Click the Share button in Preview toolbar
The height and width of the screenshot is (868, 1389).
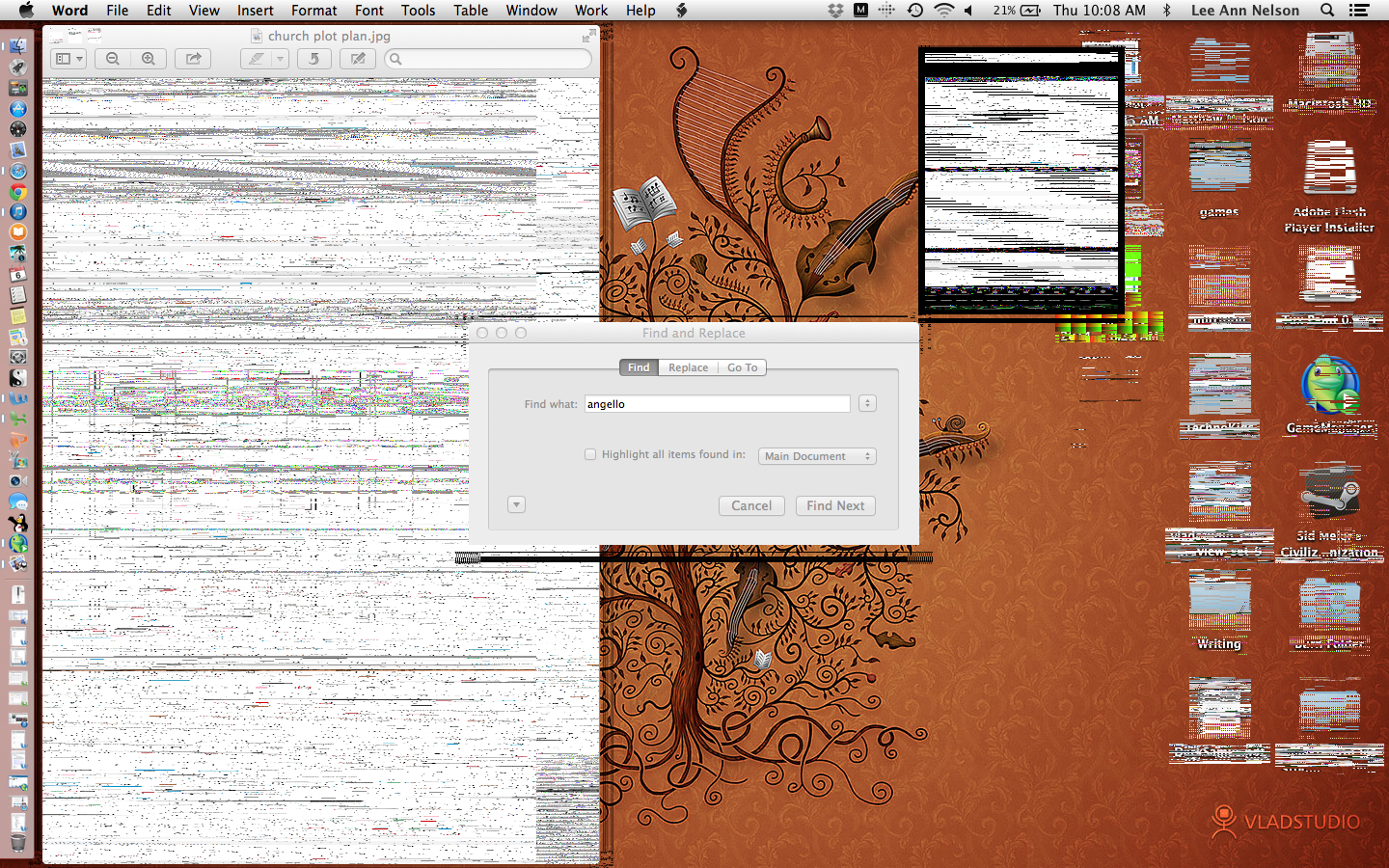pyautogui.click(x=193, y=59)
